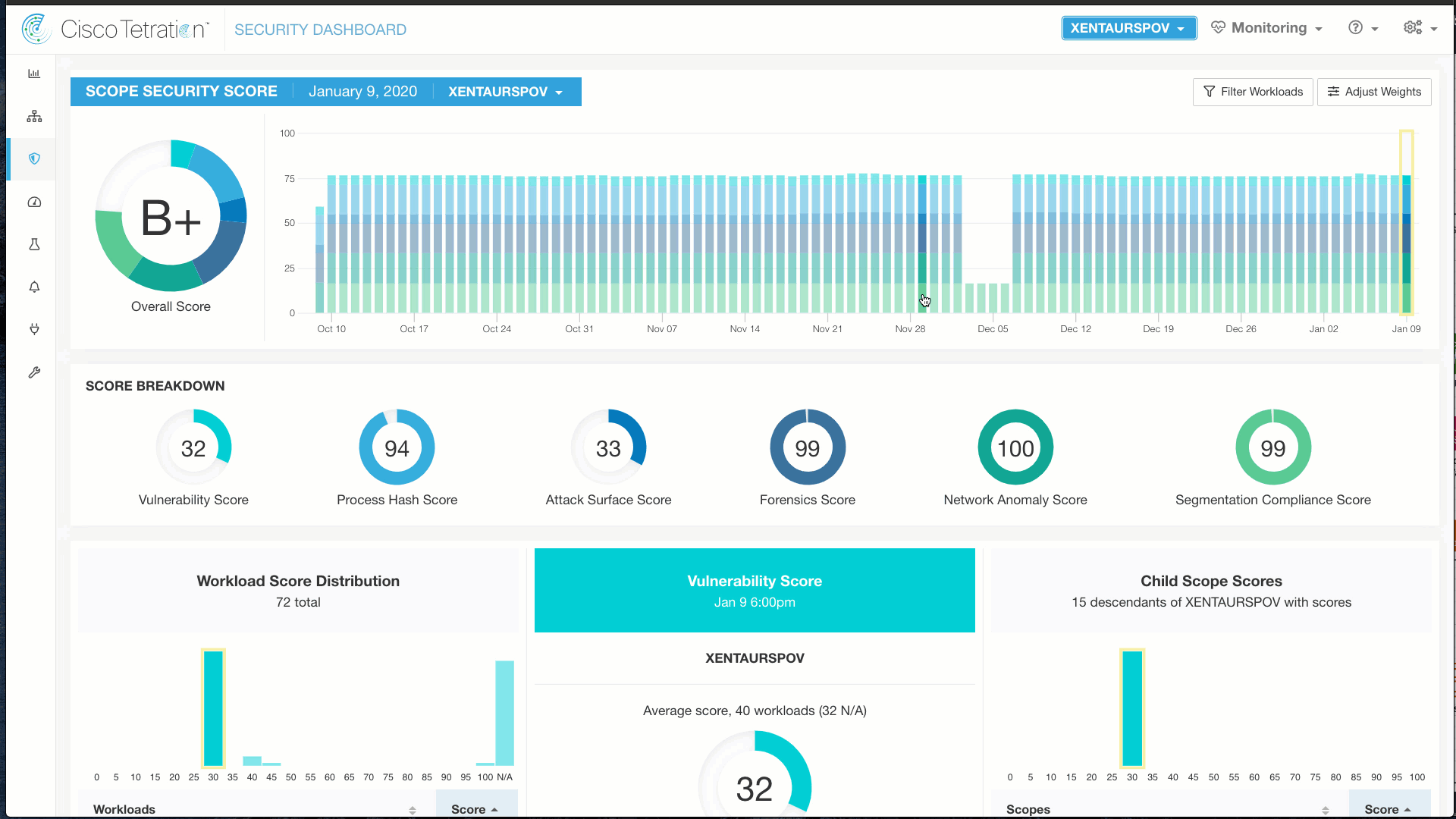Select the Child Scope Scores tab
The image size is (1456, 819).
point(1211,590)
